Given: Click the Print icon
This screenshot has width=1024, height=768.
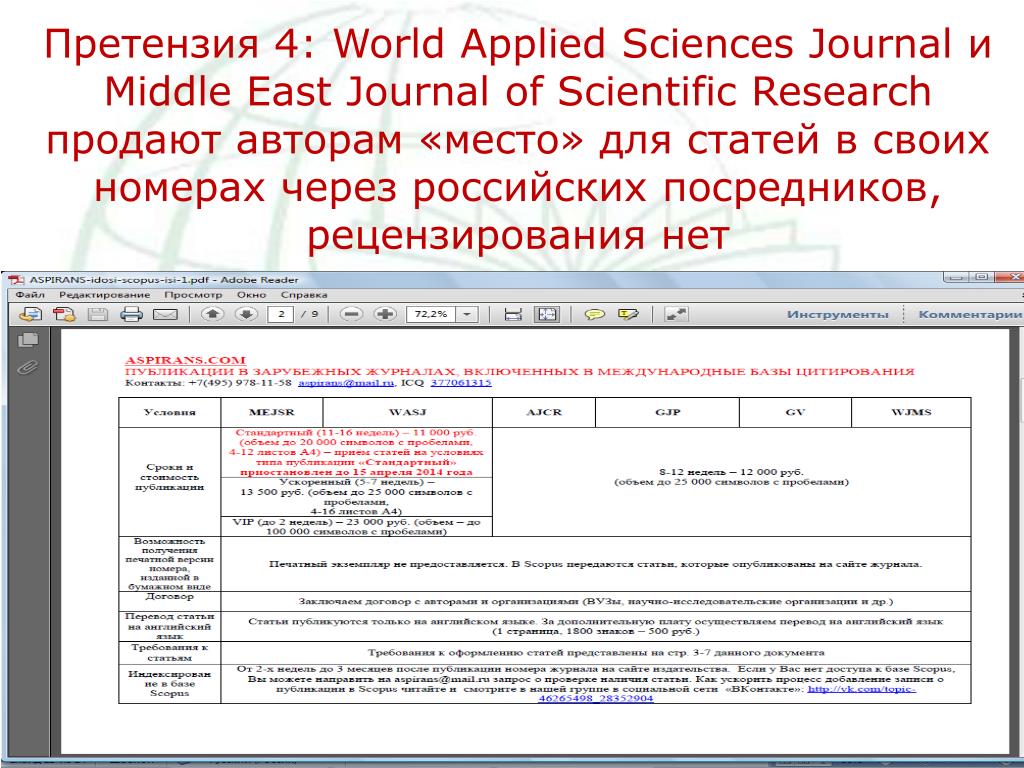Looking at the screenshot, I should [x=131, y=314].
